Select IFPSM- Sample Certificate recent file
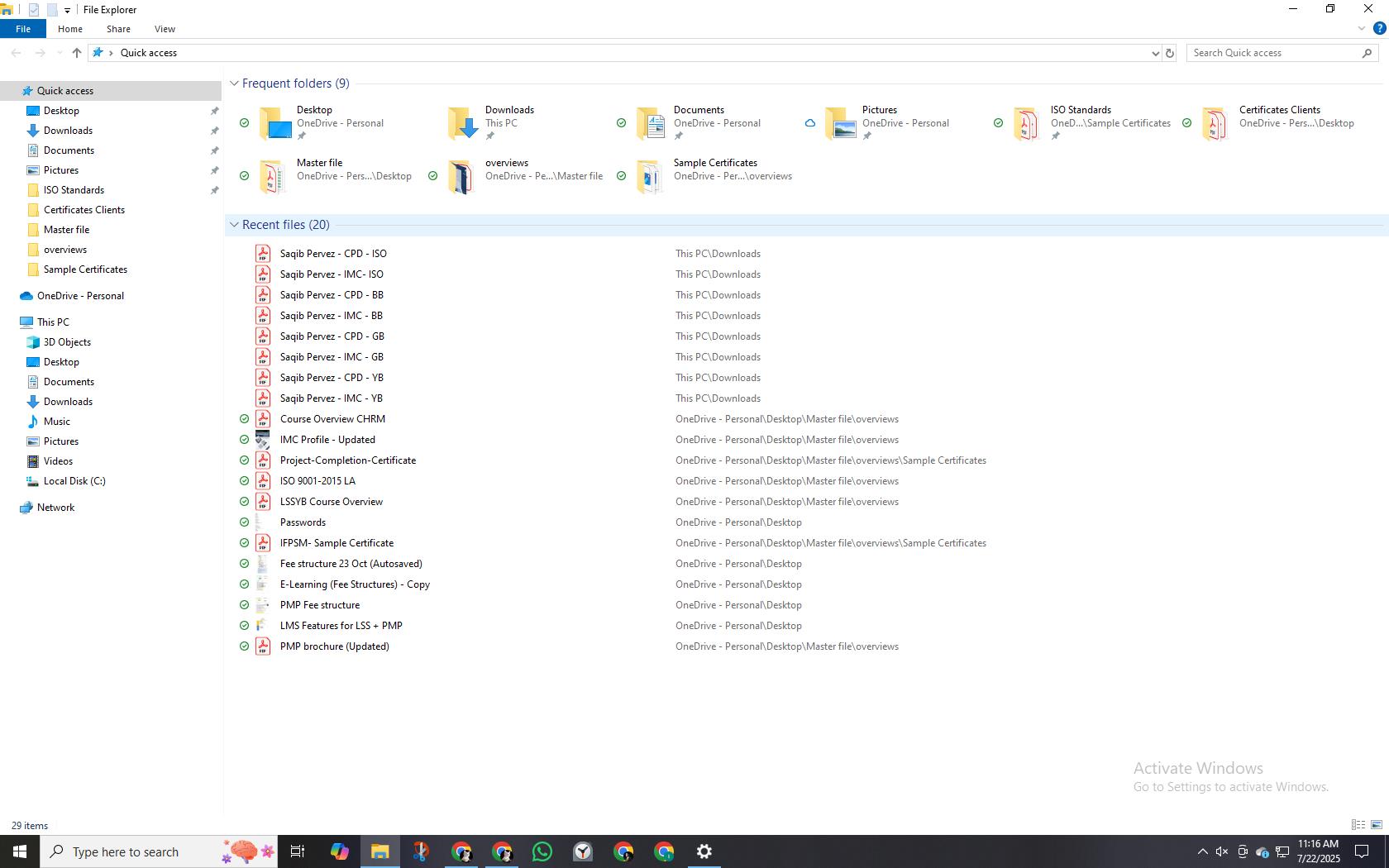1389x868 pixels. coord(337,543)
